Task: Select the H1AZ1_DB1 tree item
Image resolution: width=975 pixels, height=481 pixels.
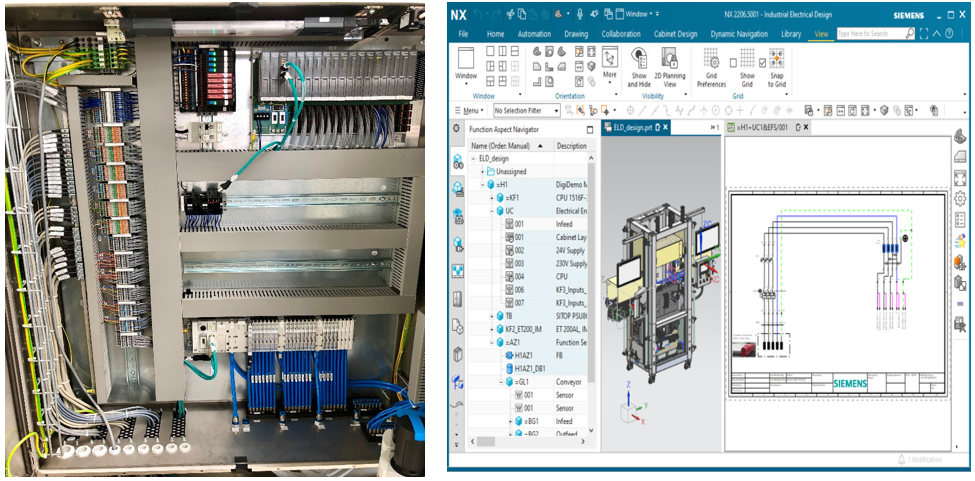Action: 527,369
